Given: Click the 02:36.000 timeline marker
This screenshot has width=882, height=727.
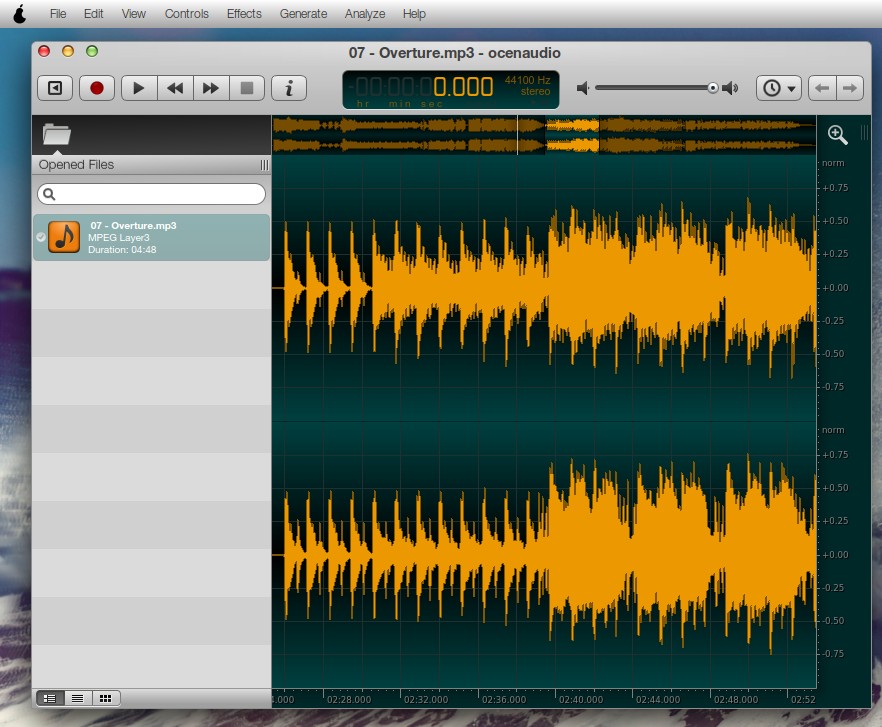Looking at the screenshot, I should pos(504,699).
